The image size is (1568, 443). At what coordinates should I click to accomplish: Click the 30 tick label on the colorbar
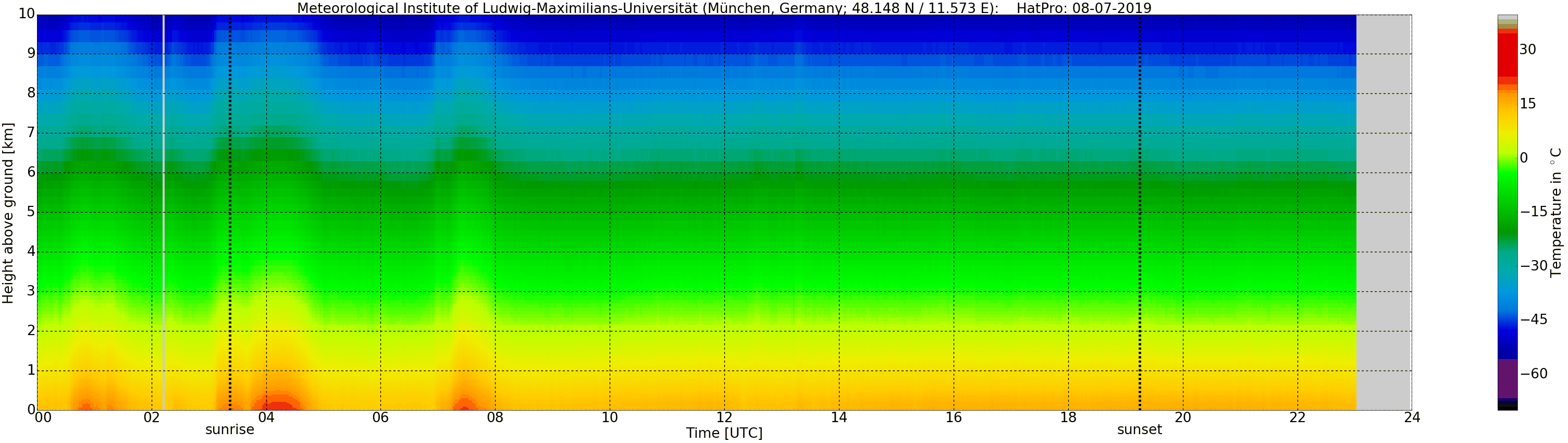[x=1528, y=50]
